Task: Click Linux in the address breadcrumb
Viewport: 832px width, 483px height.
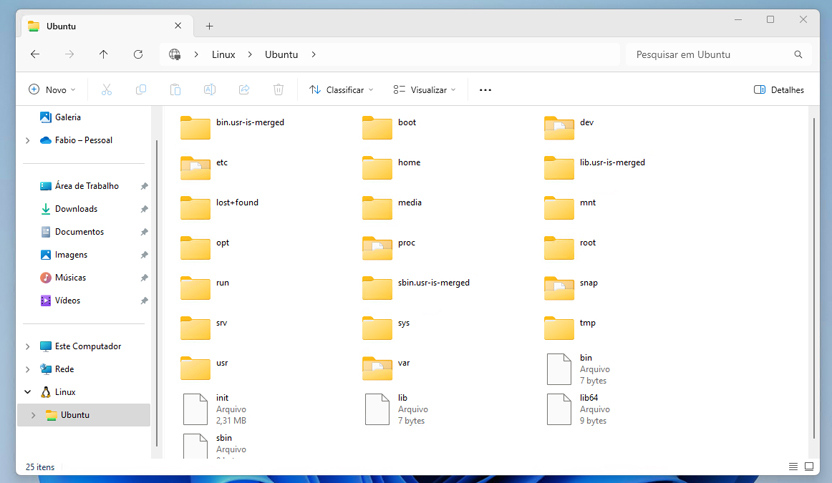Action: [x=223, y=54]
